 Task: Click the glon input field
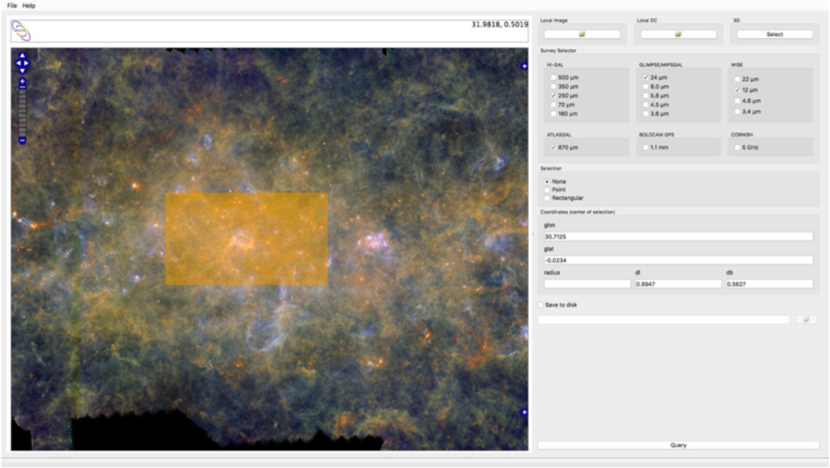coord(678,237)
